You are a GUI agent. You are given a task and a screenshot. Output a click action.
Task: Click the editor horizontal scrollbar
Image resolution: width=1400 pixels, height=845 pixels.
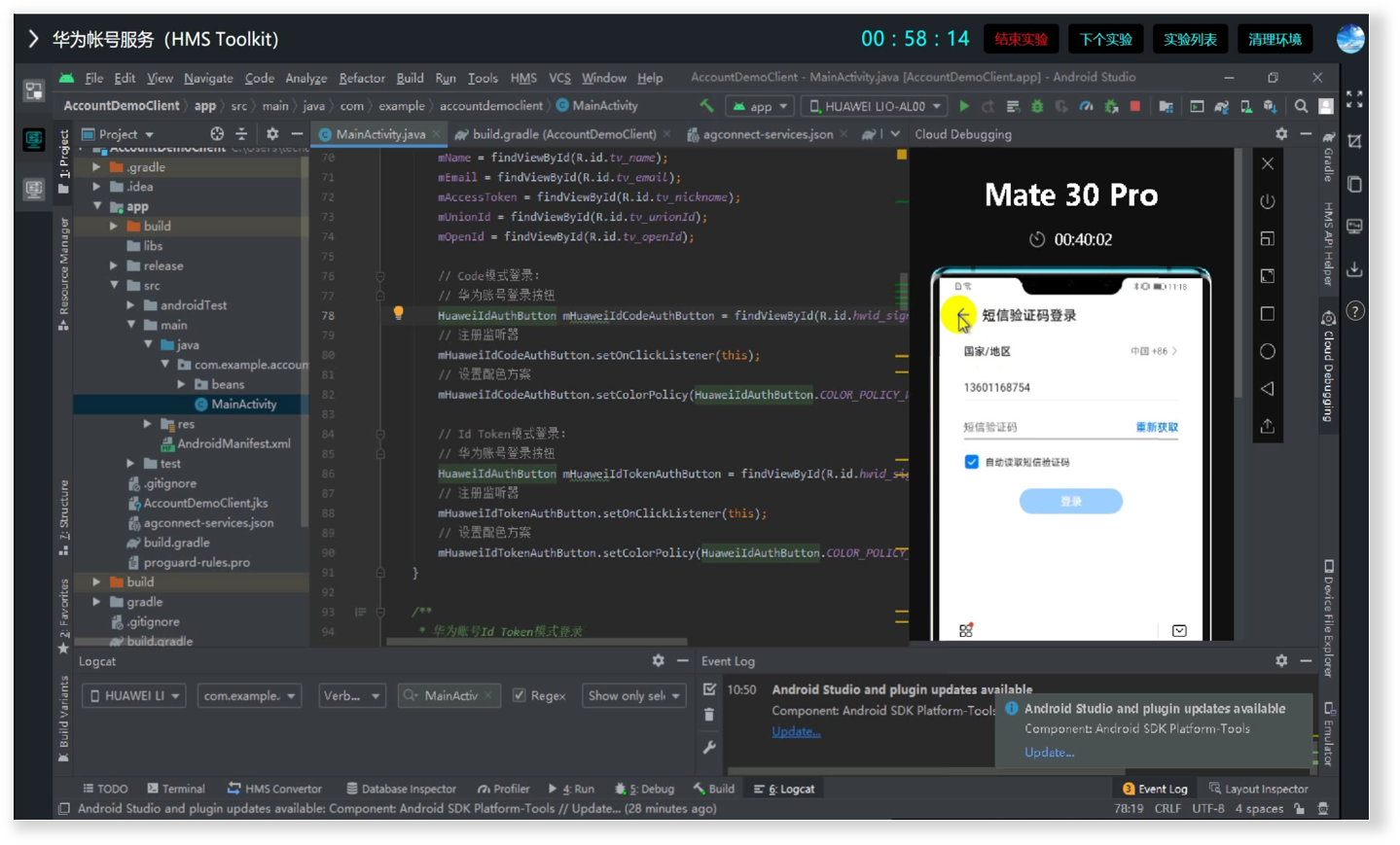(x=537, y=642)
